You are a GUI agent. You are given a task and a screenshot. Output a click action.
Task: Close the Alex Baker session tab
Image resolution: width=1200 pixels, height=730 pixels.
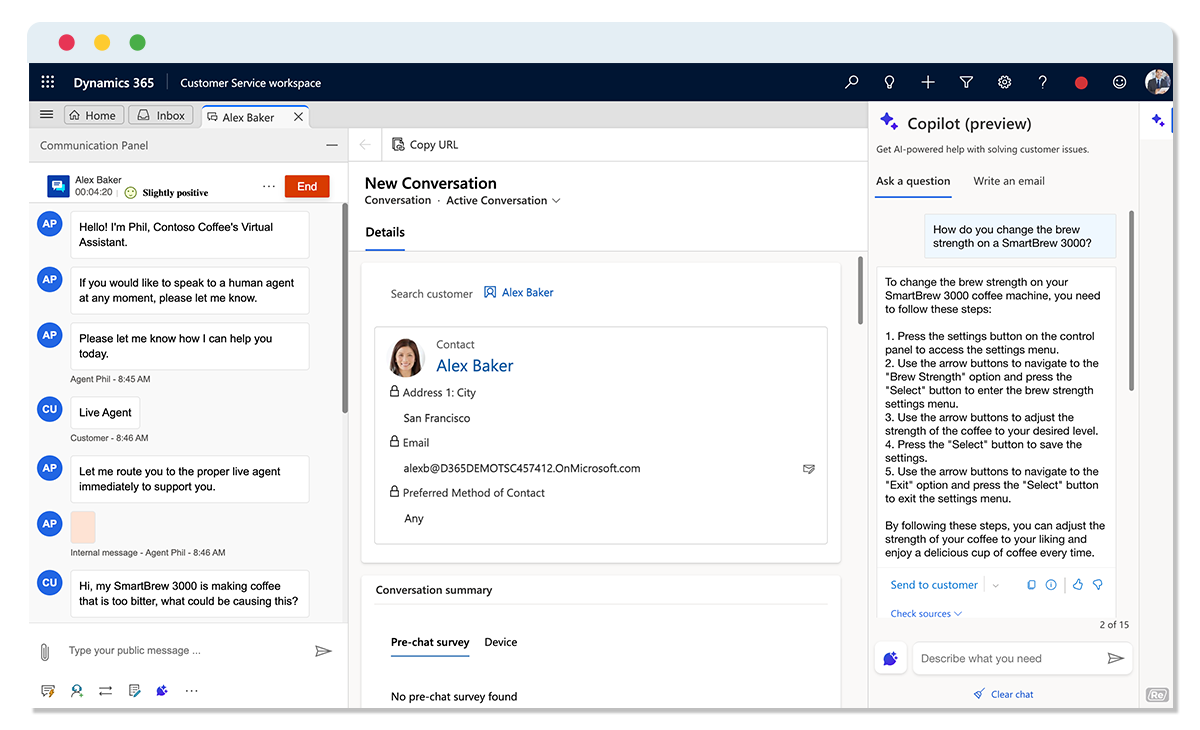pos(298,117)
